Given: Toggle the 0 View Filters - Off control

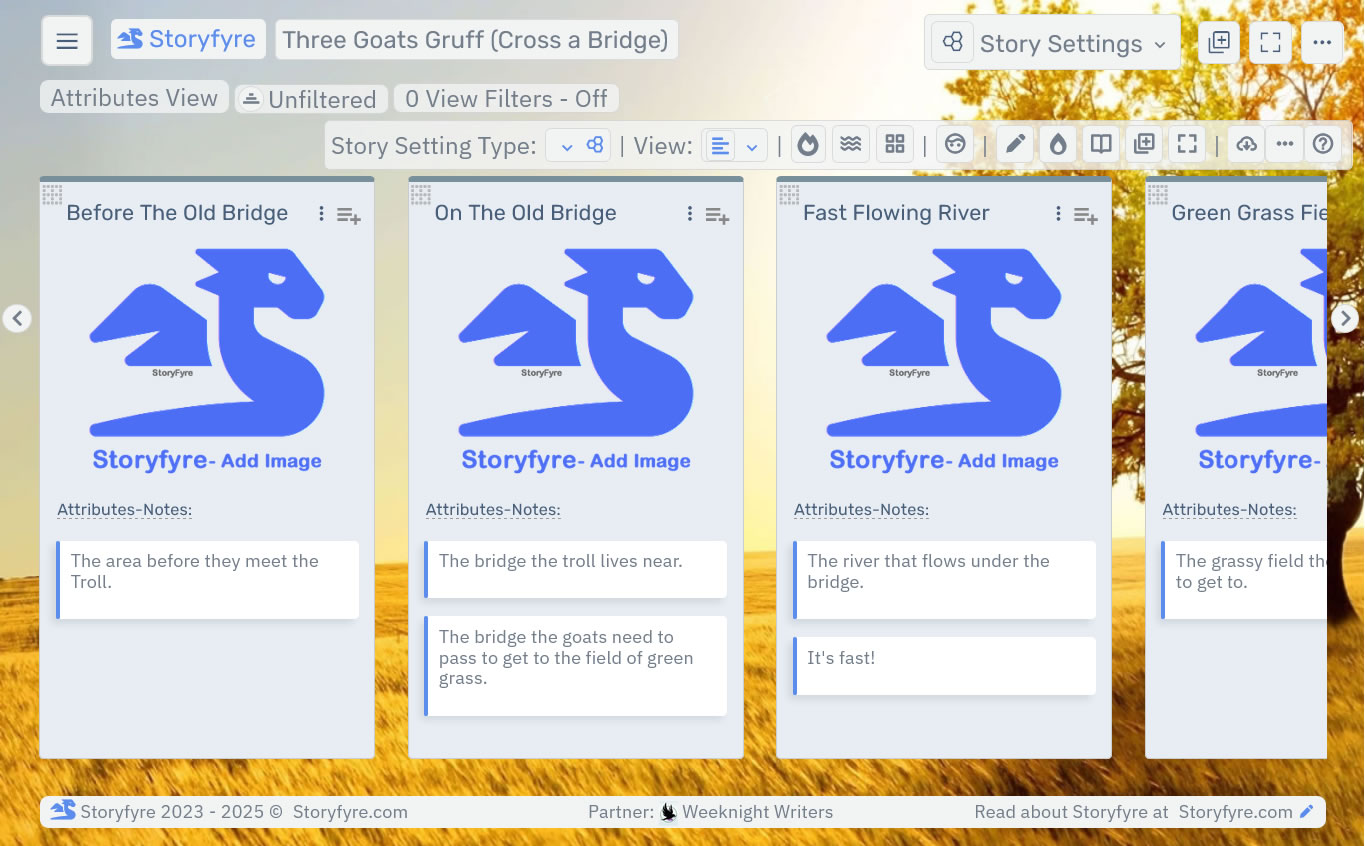Looking at the screenshot, I should point(505,98).
